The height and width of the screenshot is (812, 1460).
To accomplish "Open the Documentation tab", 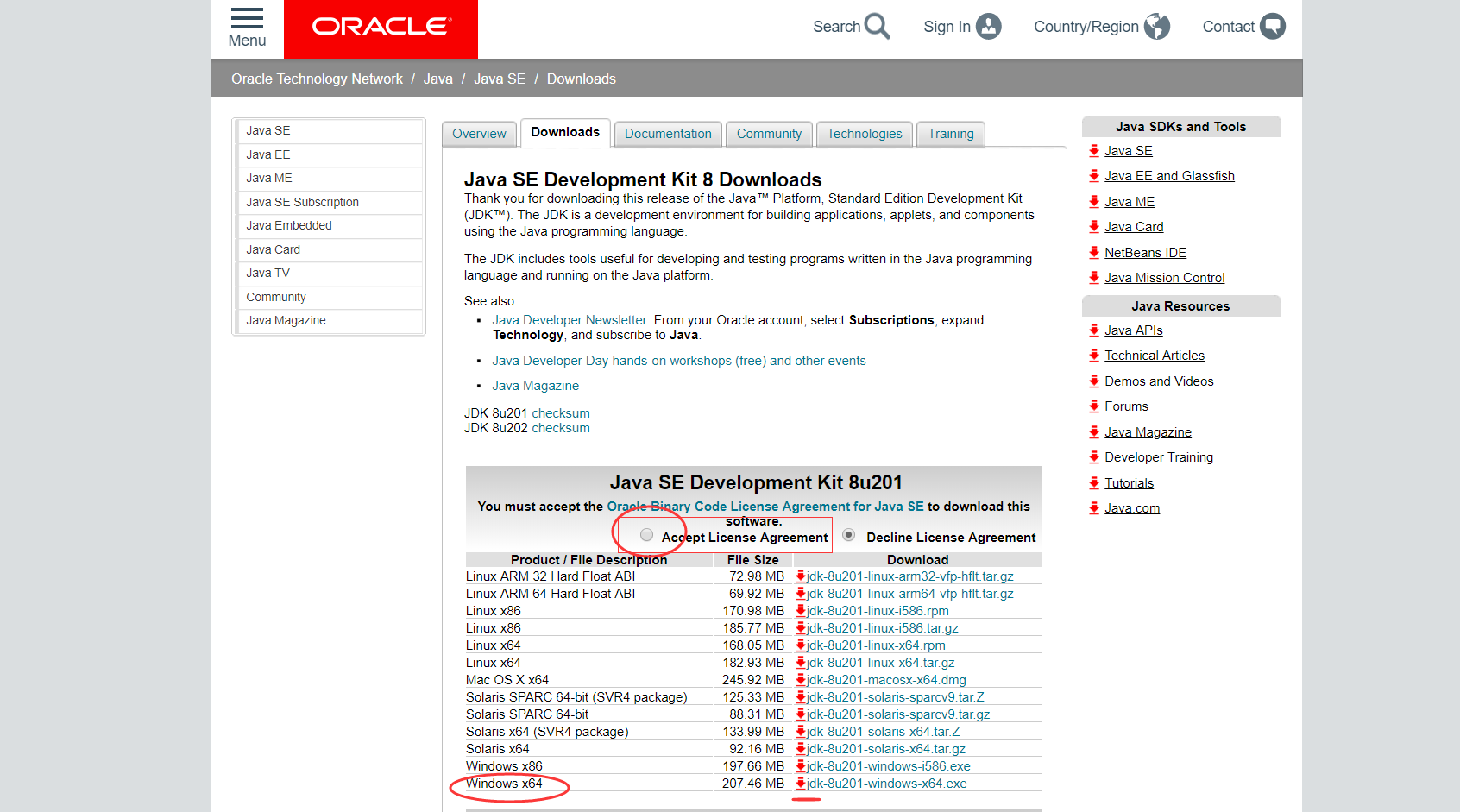I will [668, 134].
